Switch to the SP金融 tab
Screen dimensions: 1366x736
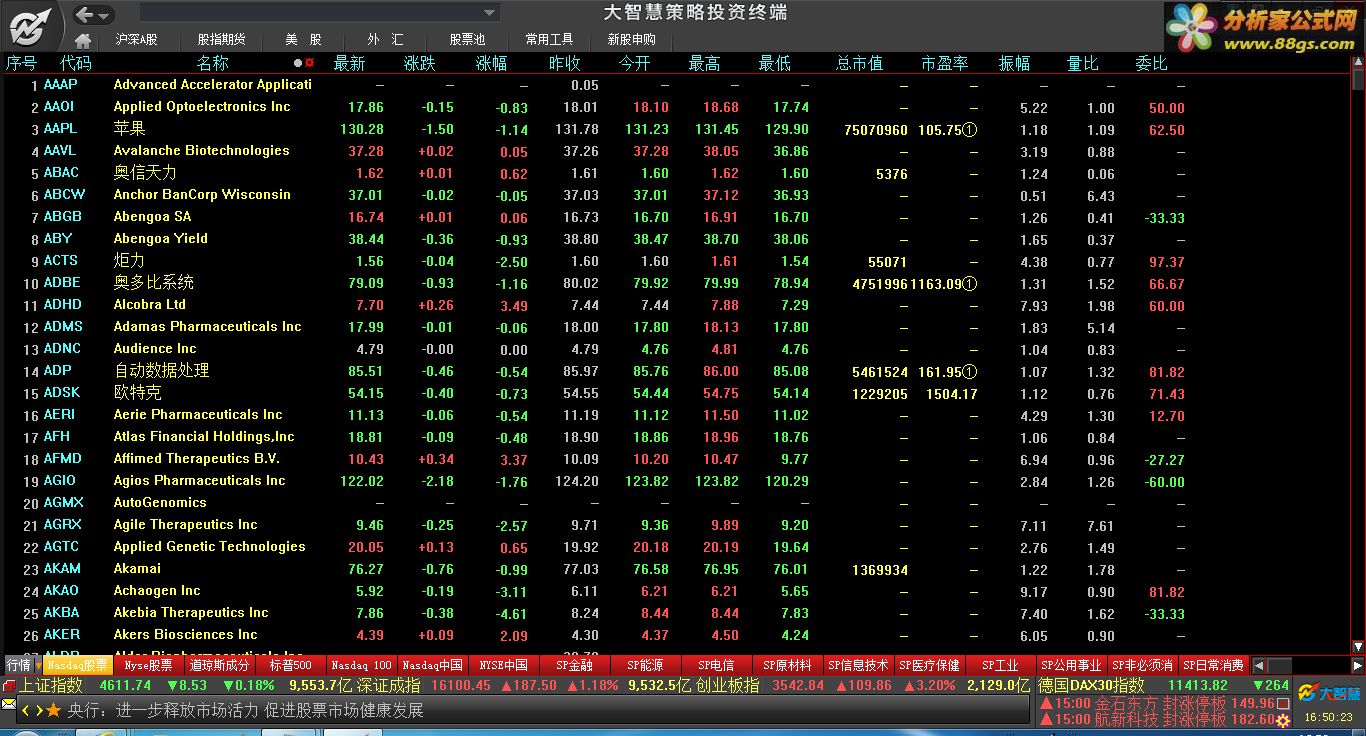(x=575, y=665)
